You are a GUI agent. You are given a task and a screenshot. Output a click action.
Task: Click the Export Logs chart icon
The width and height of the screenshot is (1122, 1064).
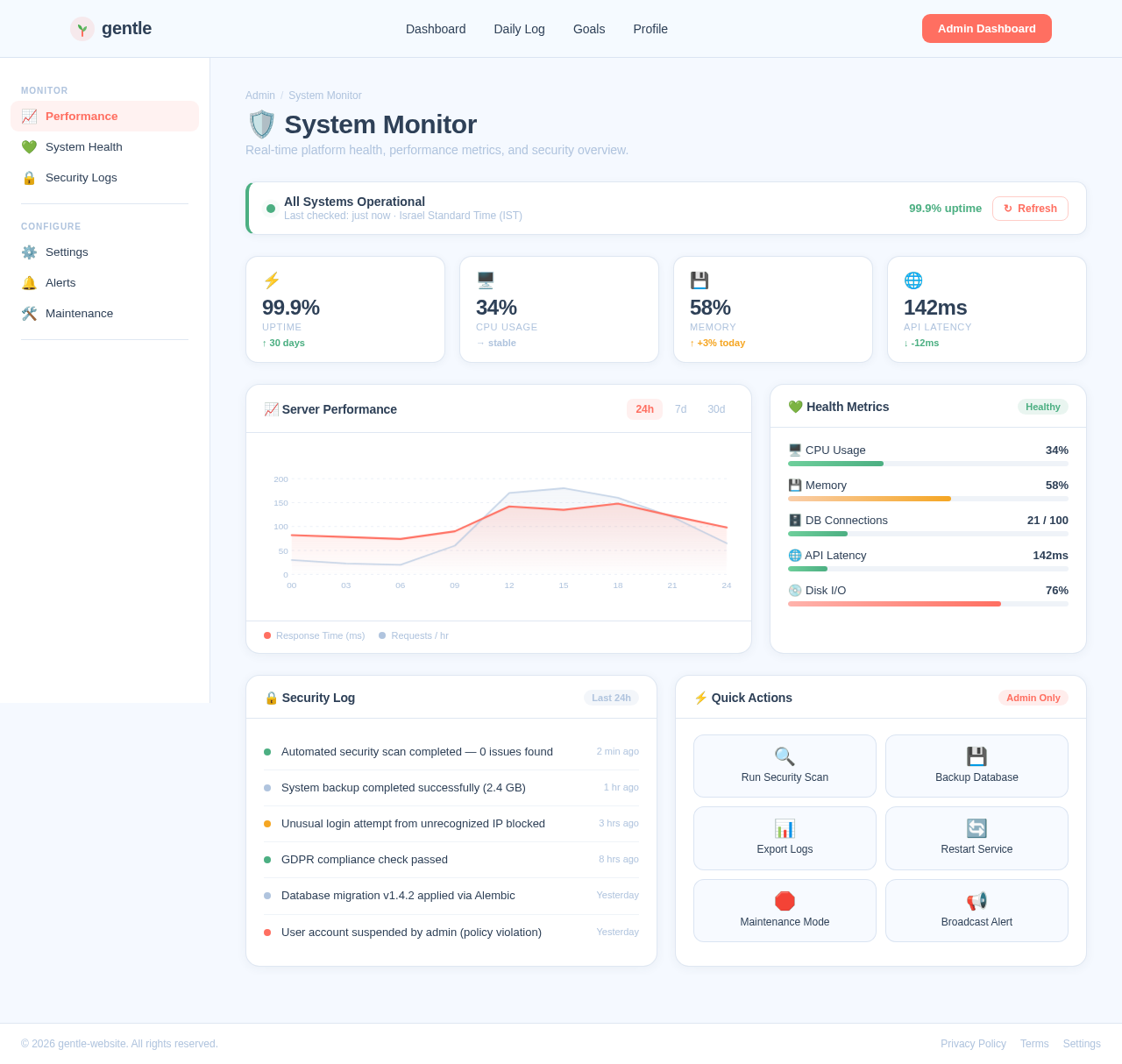click(x=784, y=827)
